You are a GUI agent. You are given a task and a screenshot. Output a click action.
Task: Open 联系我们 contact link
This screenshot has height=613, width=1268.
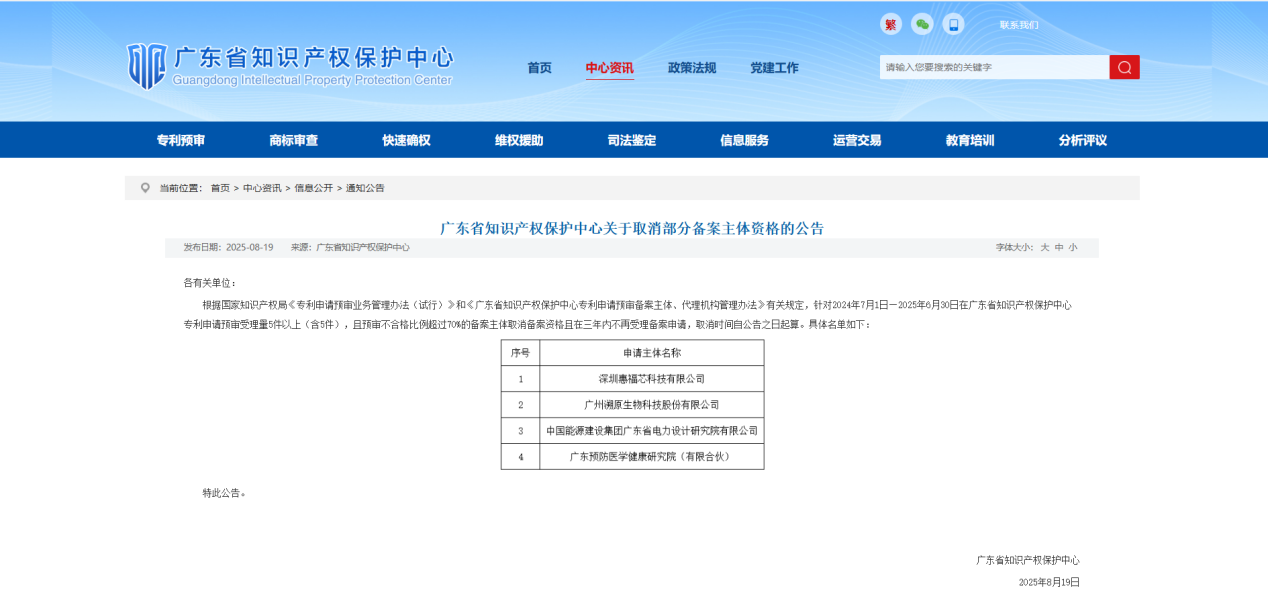[x=1018, y=25]
